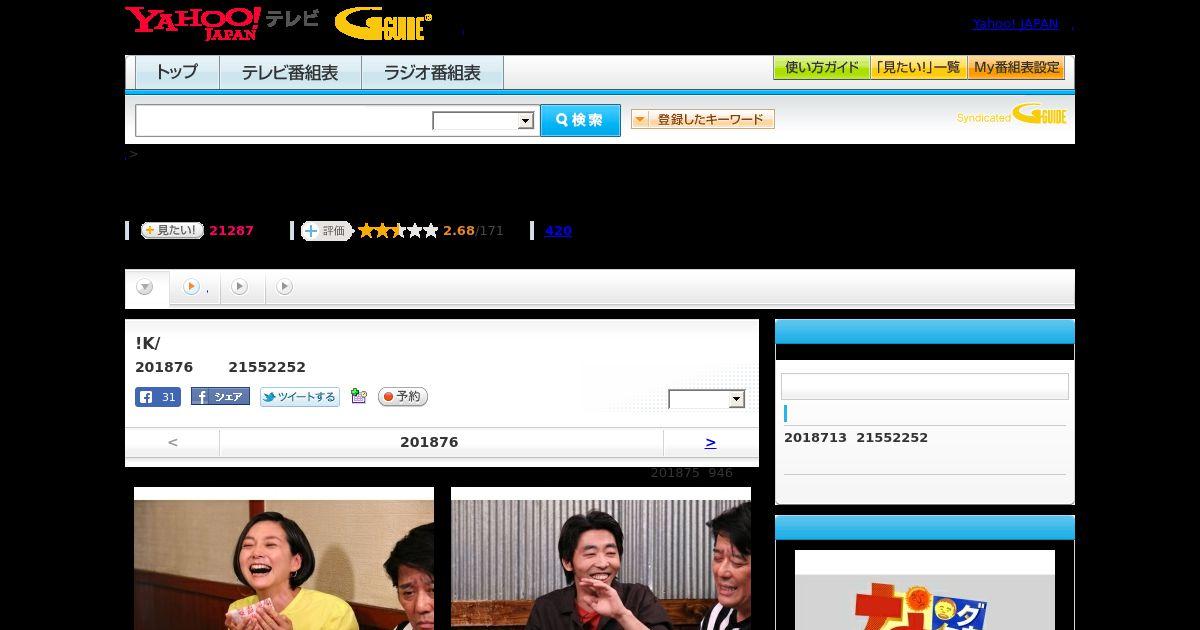1200x630 pixels.
Task: Open the 420 link
Action: [558, 231]
